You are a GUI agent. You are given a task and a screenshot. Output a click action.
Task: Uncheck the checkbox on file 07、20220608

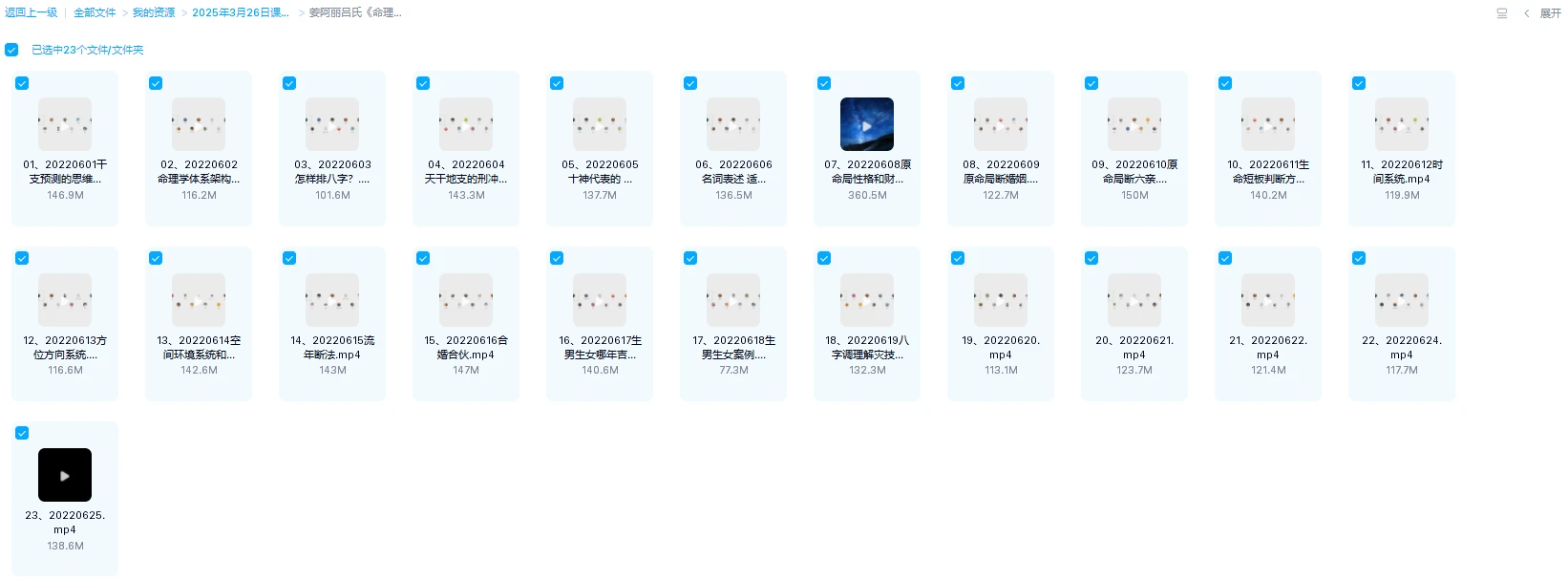pyautogui.click(x=824, y=83)
